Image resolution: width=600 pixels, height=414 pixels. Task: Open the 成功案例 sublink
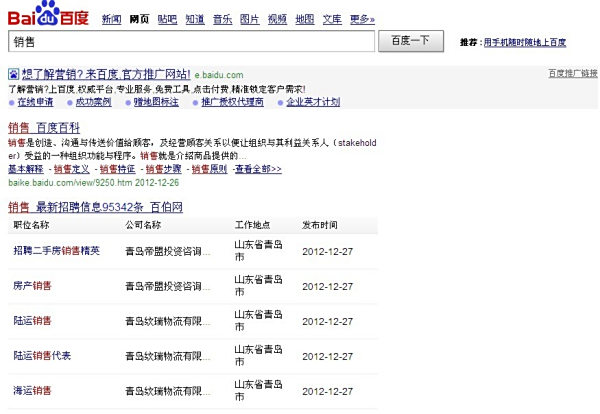[x=93, y=102]
